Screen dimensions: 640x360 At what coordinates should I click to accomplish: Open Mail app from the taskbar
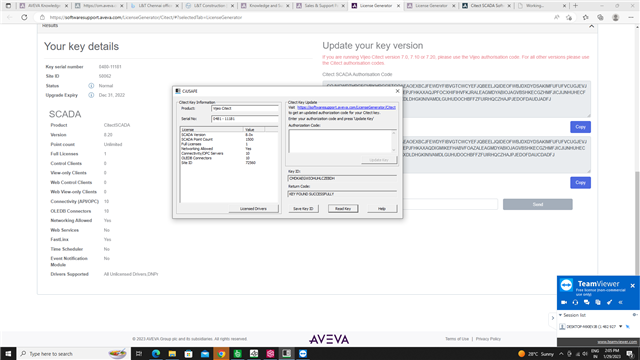pos(205,353)
